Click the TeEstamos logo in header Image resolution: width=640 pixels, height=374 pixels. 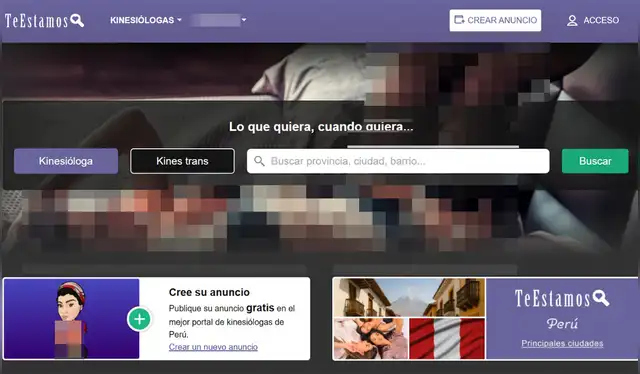tap(44, 20)
